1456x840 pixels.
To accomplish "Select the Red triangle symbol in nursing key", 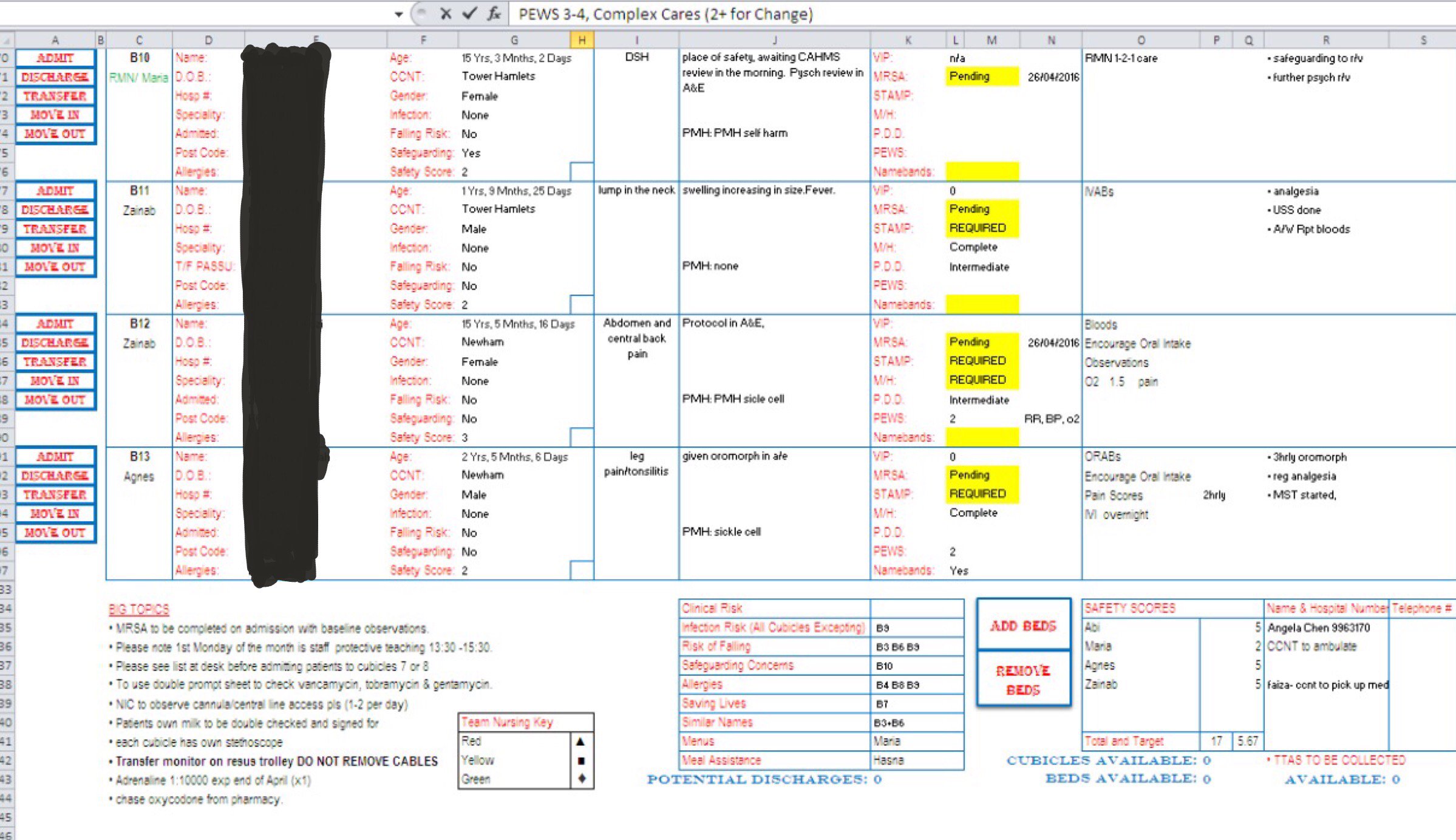I will point(581,742).
